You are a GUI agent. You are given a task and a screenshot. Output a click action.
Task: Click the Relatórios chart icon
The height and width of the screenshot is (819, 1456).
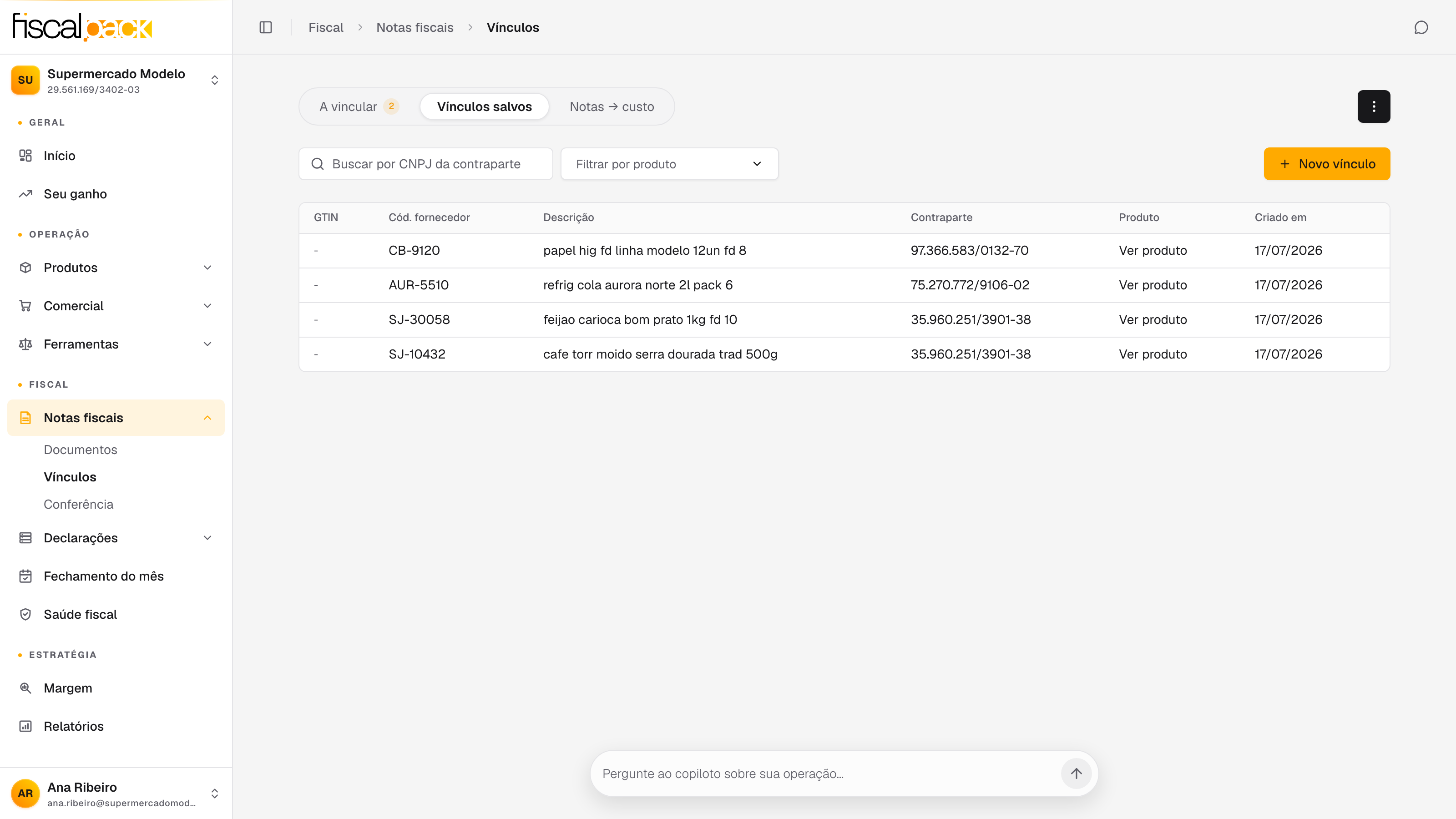[25, 726]
